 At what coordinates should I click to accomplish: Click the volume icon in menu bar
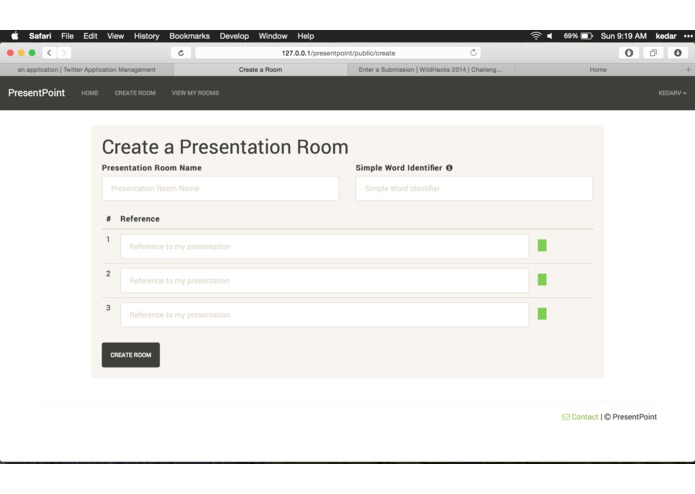550,36
